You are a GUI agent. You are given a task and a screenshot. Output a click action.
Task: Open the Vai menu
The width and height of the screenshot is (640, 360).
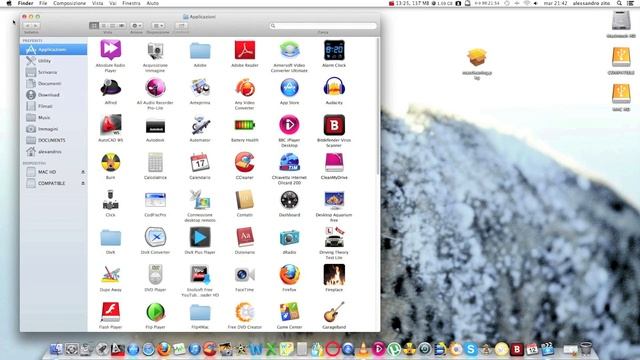click(113, 3)
